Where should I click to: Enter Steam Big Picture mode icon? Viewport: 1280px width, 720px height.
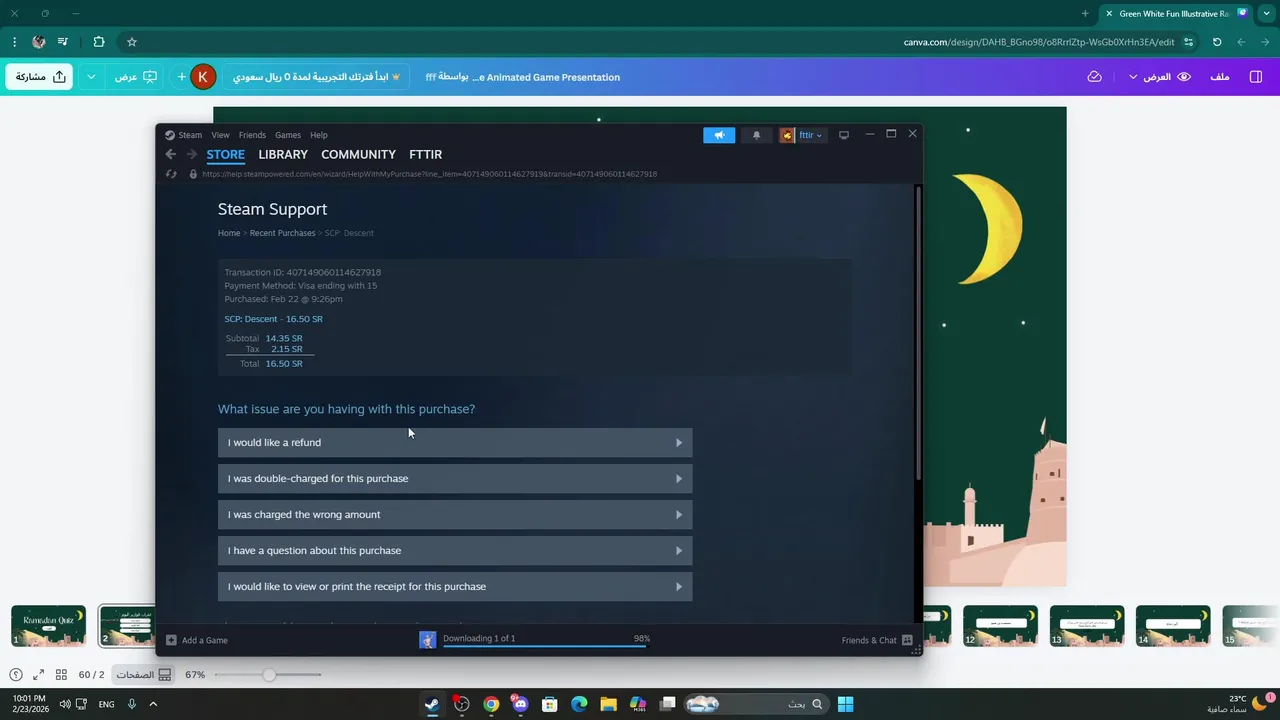click(844, 135)
